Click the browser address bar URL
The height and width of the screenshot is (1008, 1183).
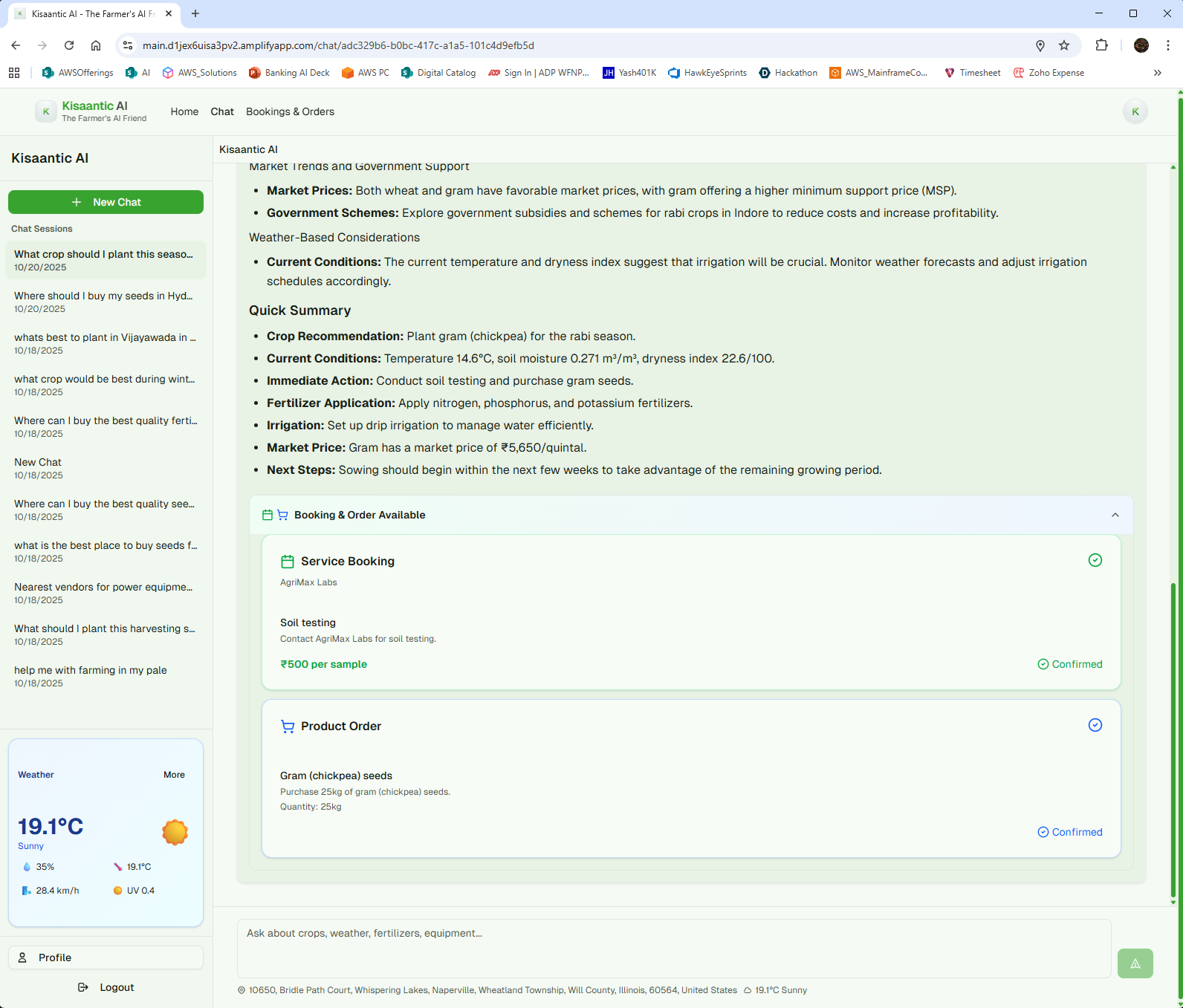pyautogui.click(x=338, y=45)
